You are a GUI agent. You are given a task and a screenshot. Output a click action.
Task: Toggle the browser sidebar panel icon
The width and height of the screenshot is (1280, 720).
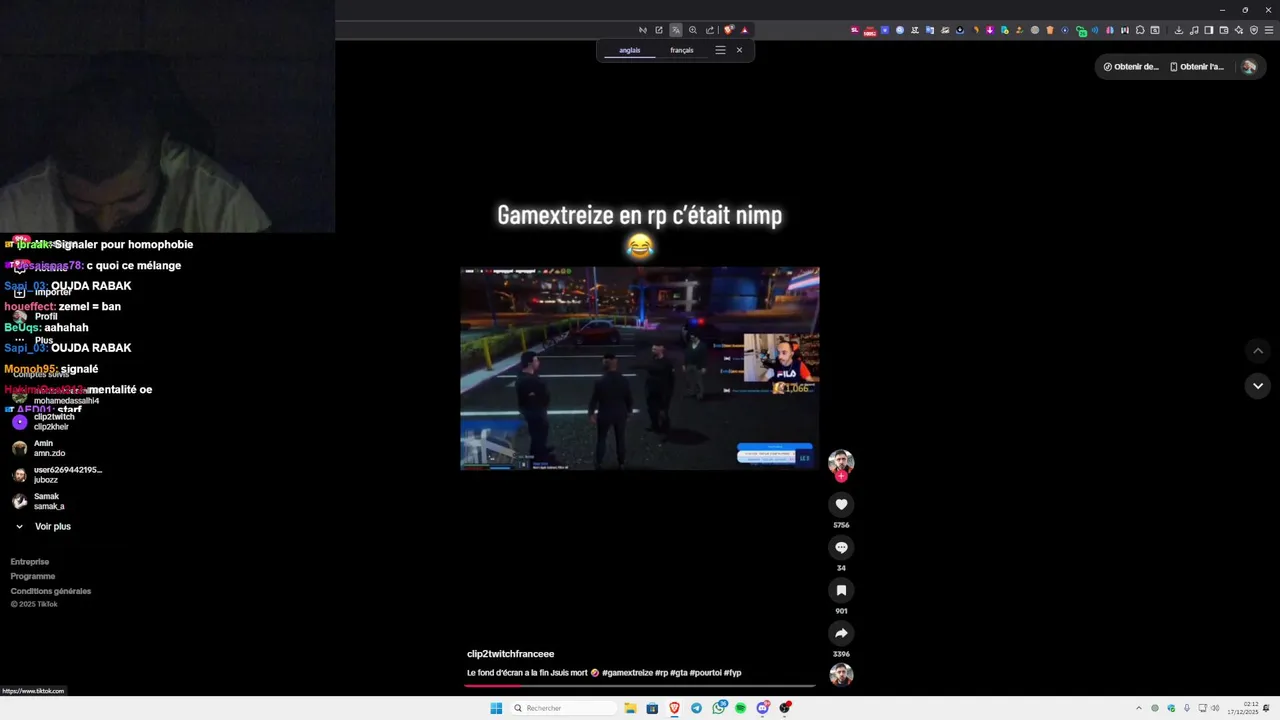[1209, 30]
